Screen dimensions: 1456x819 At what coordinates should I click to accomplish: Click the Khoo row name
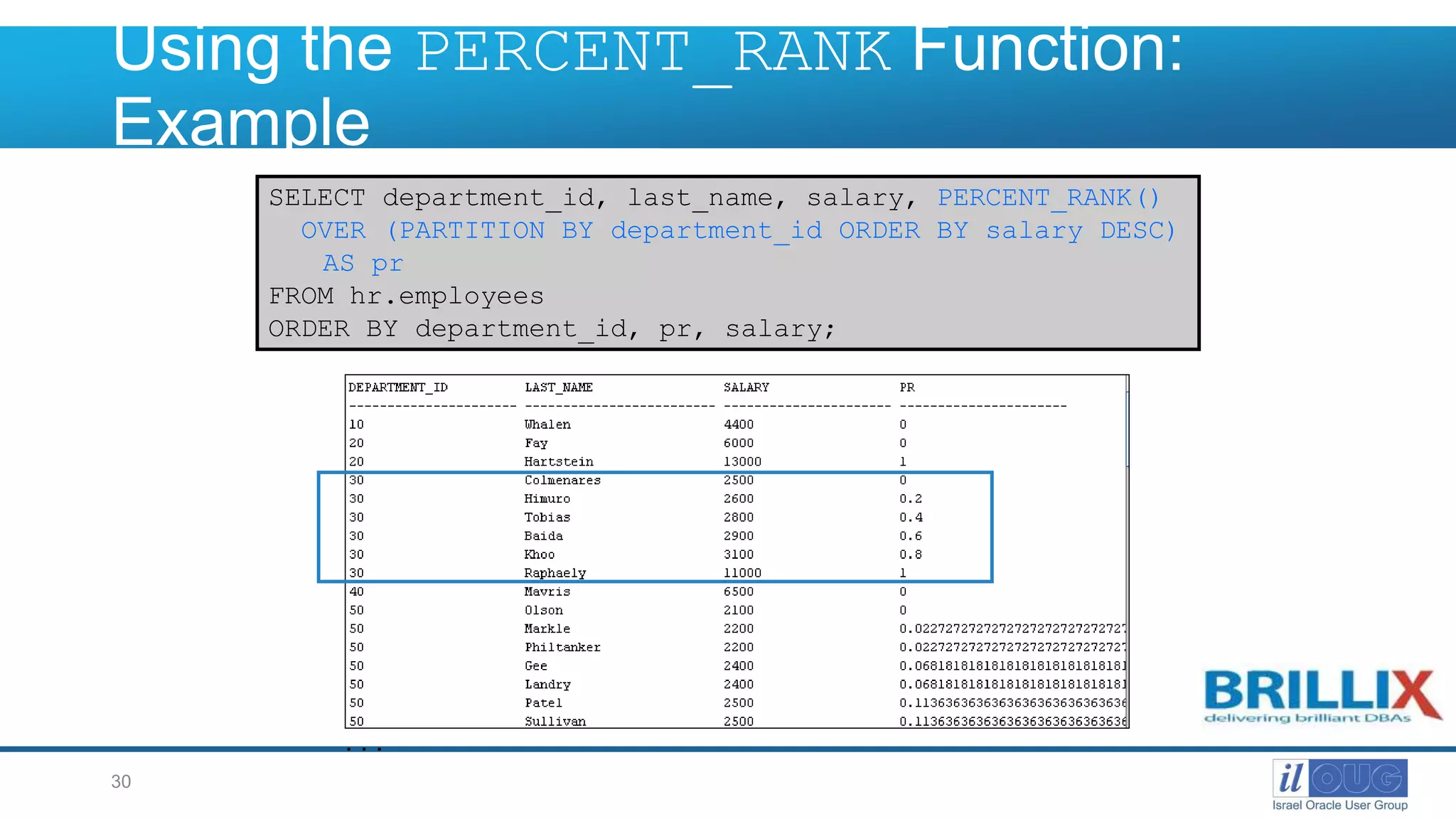(540, 554)
